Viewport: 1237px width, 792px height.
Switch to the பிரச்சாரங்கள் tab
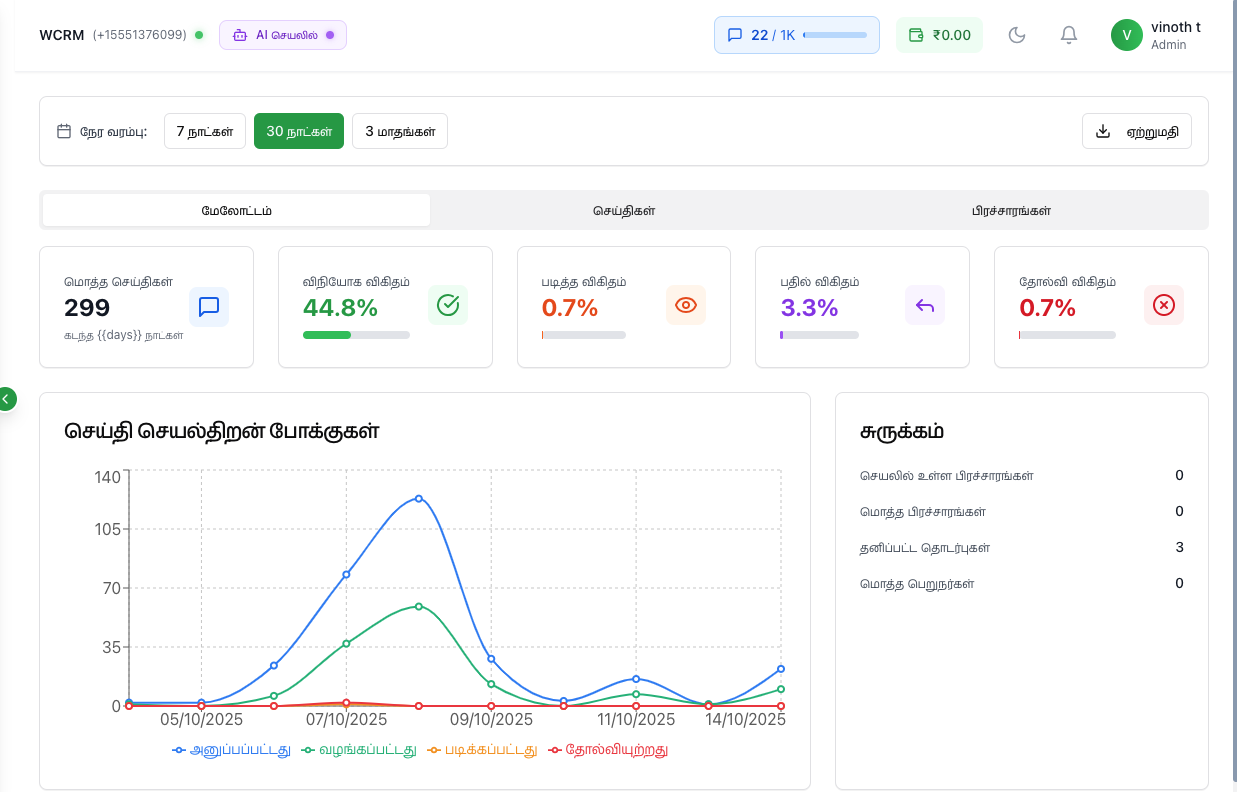(x=1011, y=211)
